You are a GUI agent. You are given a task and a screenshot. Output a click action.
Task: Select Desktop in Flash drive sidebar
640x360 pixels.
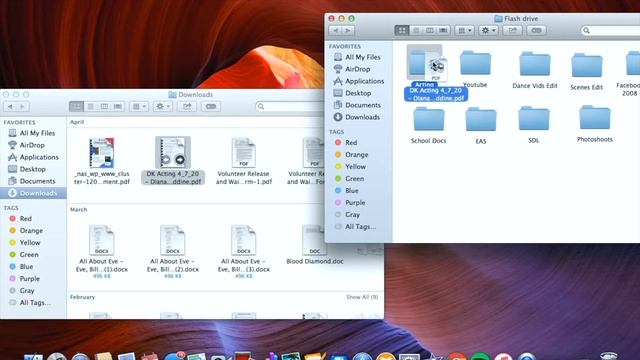(x=358, y=93)
